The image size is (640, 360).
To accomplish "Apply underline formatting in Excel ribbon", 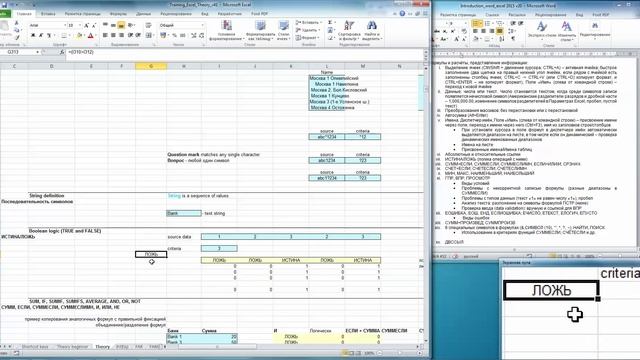I will pos(49,36).
